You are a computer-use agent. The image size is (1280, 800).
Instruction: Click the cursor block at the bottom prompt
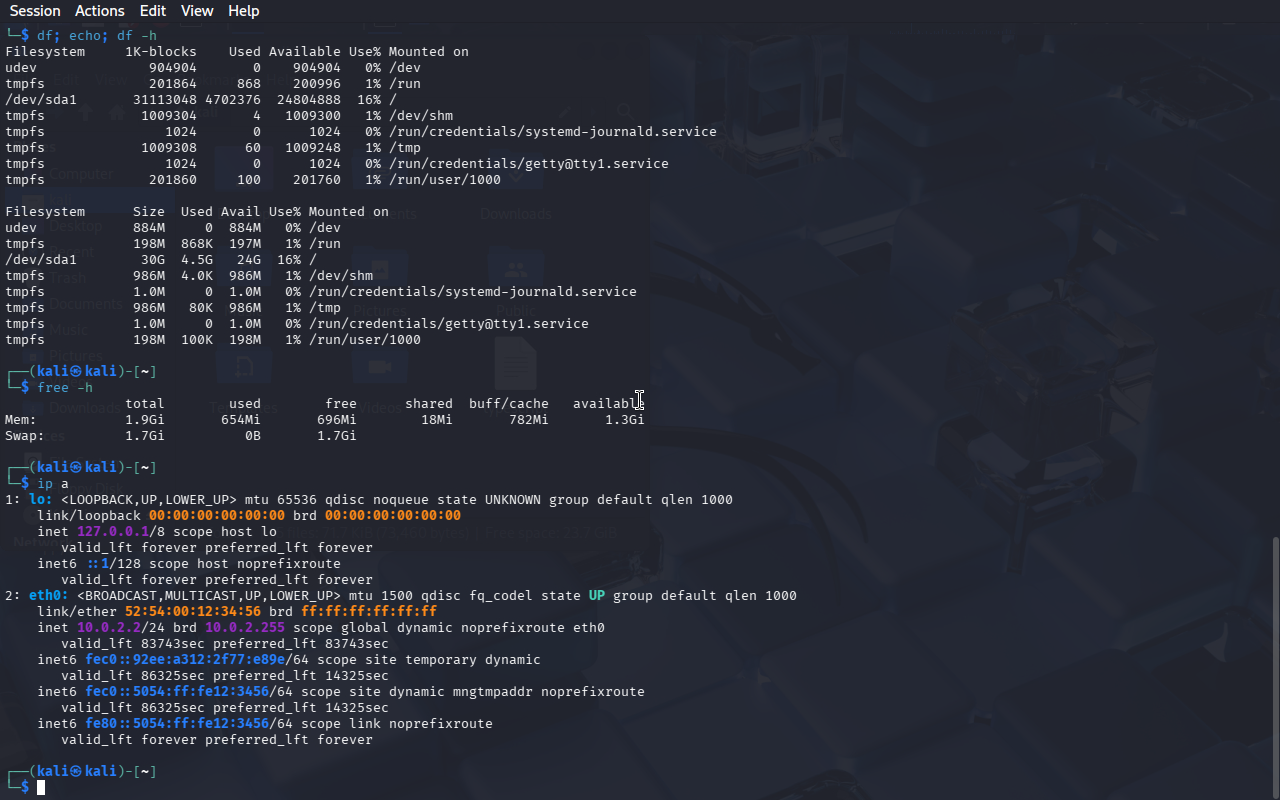coord(41,788)
